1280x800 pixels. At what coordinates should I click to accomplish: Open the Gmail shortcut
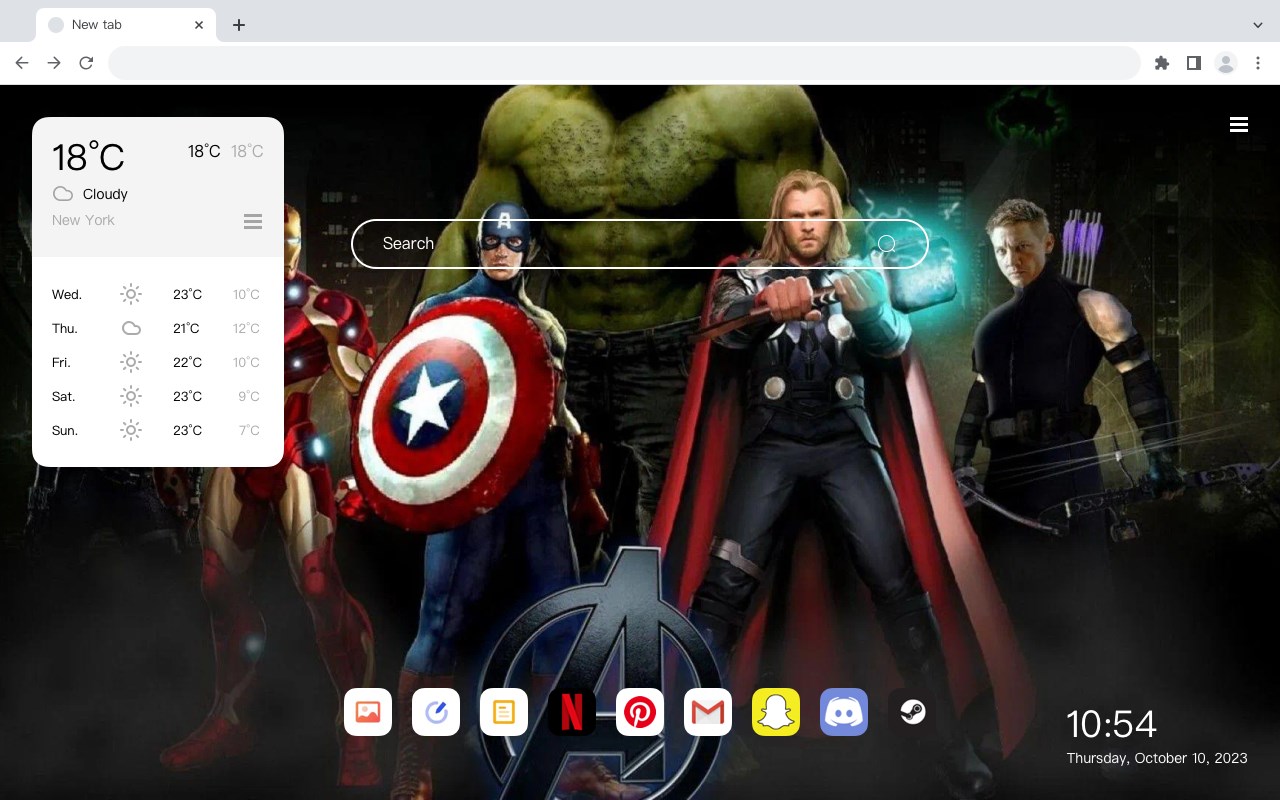coord(708,712)
